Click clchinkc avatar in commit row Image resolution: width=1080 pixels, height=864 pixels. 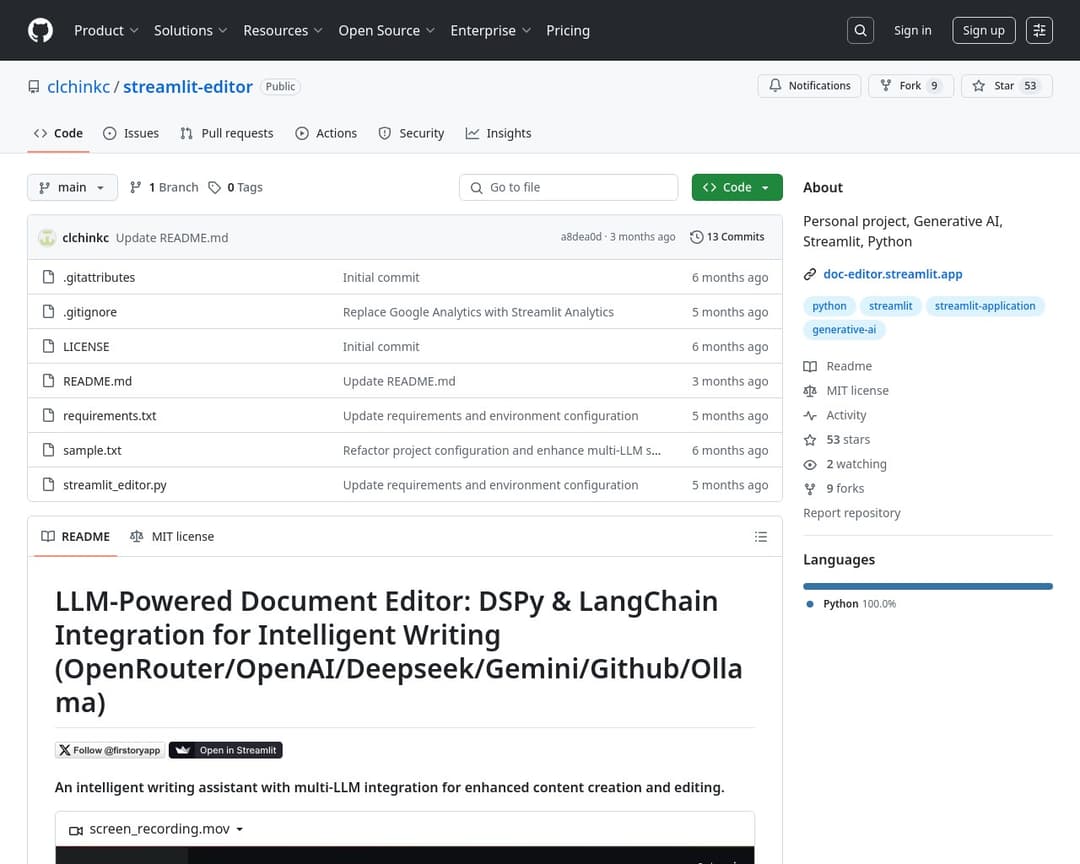coord(47,238)
